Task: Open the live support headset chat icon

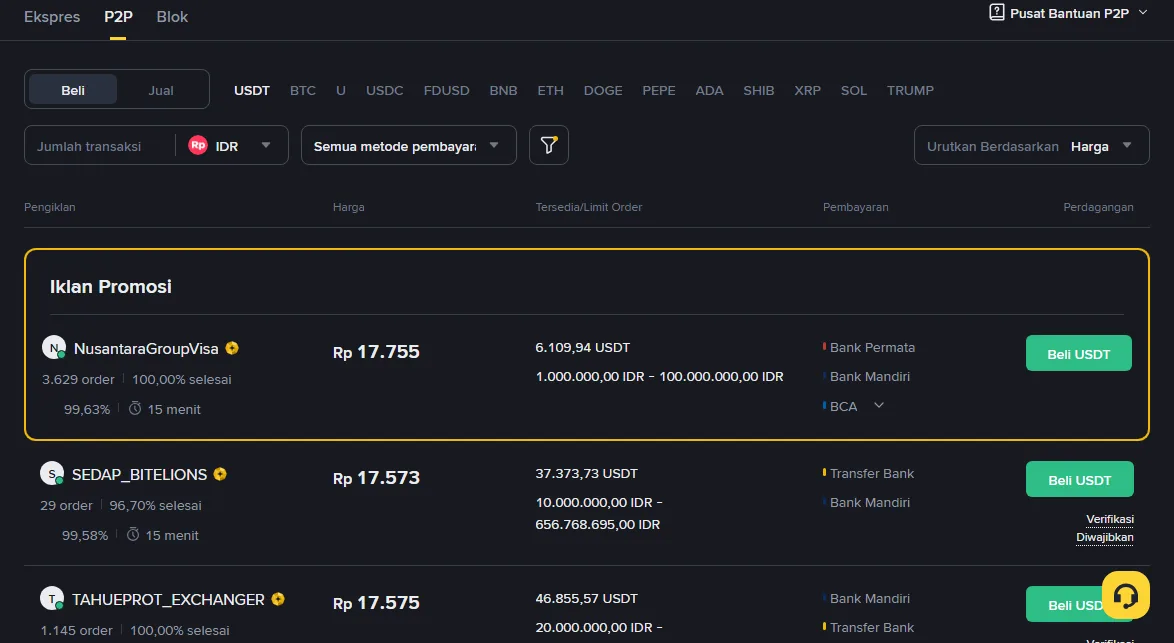Action: [x=1125, y=595]
